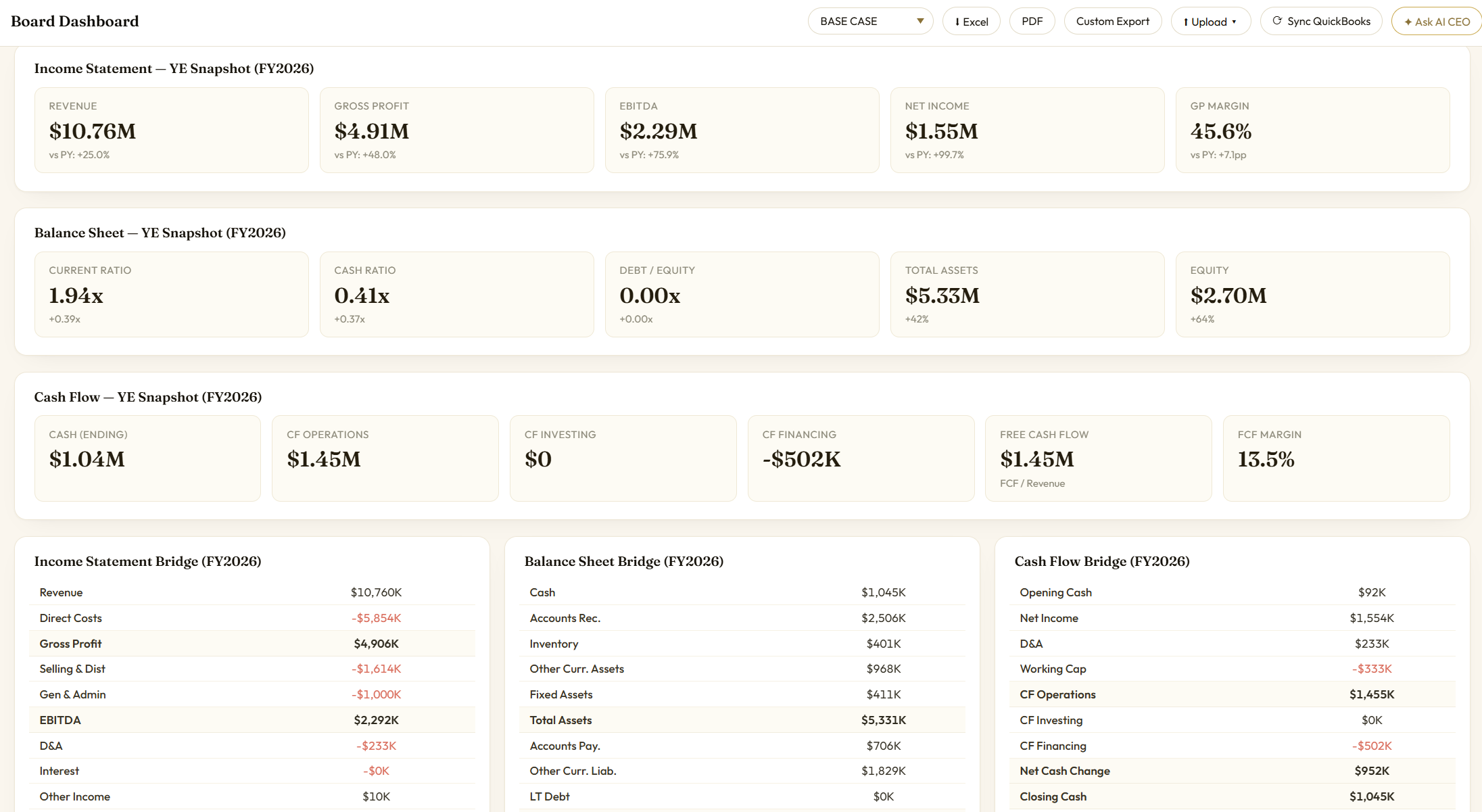
Task: Open the BASE CASE scenario dropdown
Action: (x=870, y=22)
